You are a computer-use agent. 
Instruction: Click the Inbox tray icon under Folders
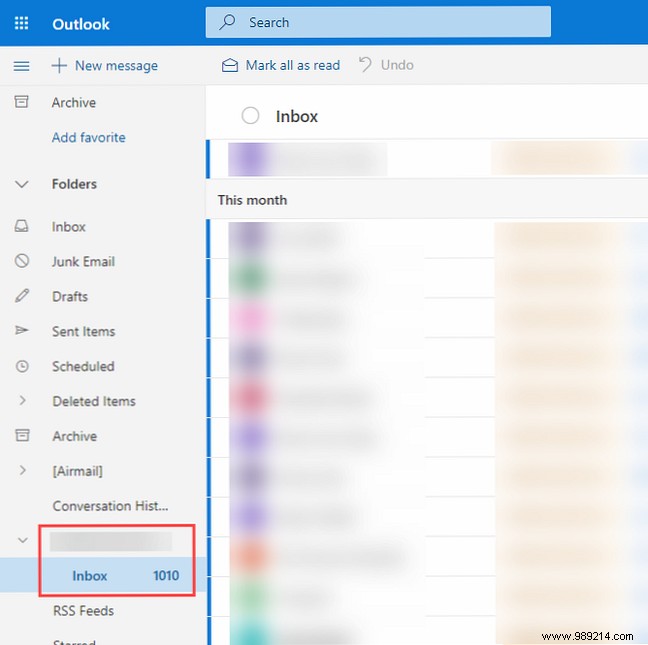click(21, 226)
